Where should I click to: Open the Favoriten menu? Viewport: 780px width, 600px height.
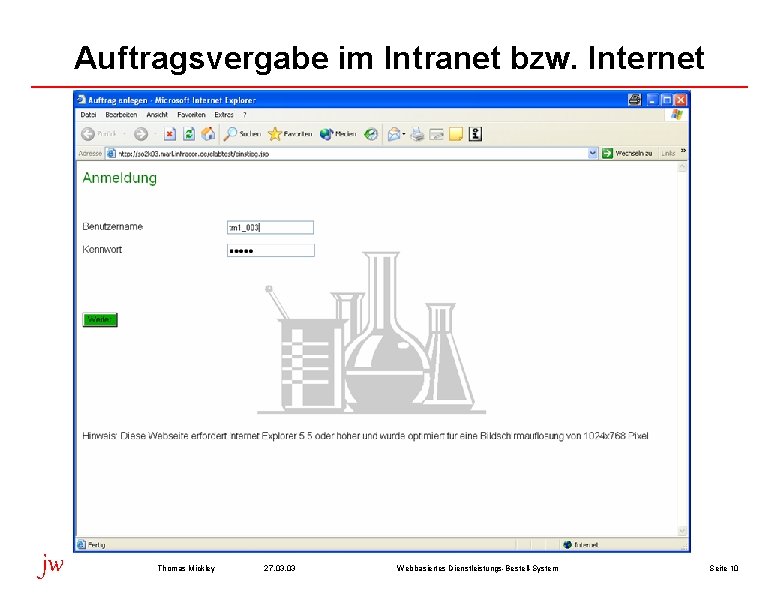coord(191,115)
